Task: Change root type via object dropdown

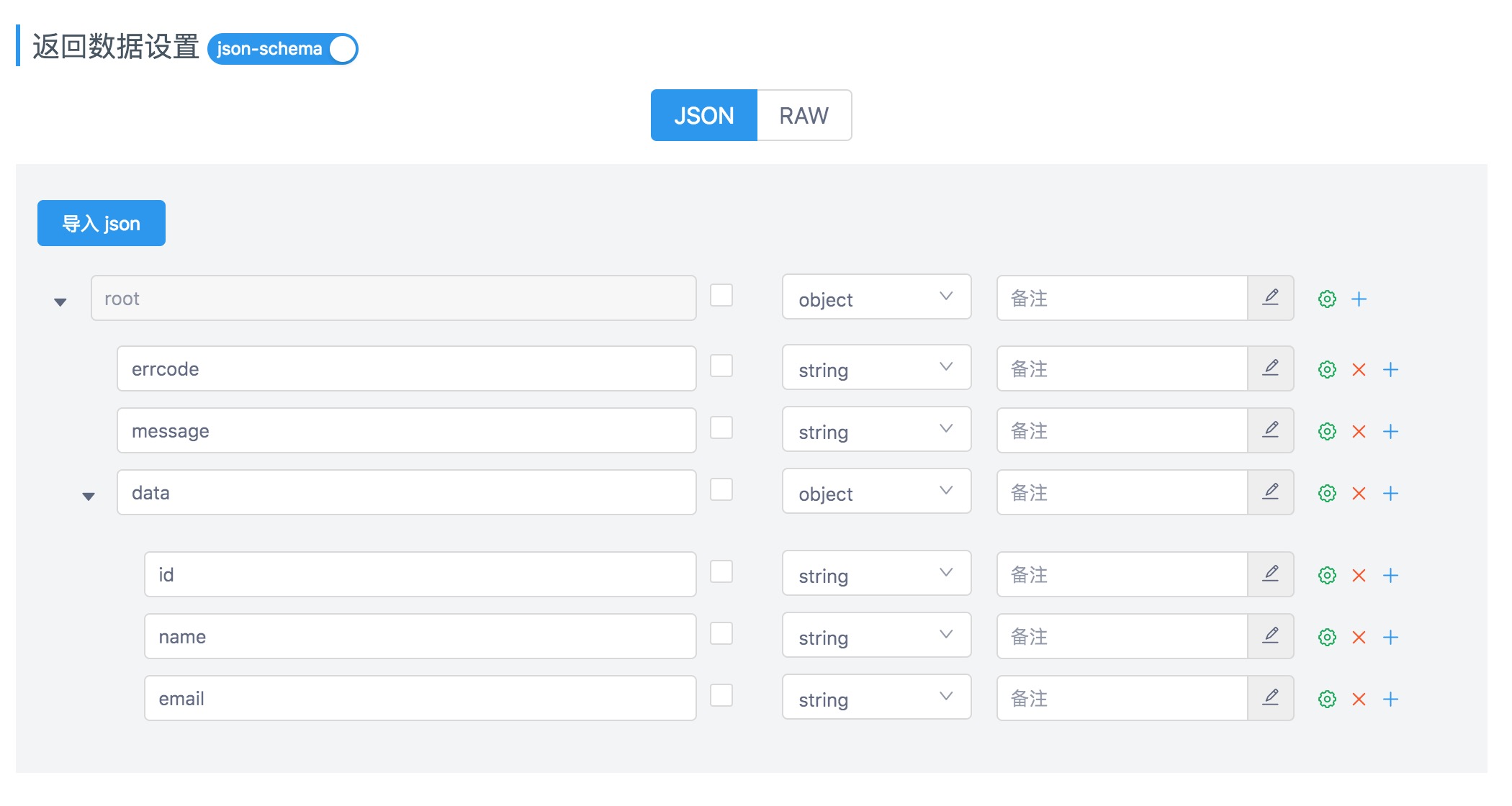Action: 876,298
